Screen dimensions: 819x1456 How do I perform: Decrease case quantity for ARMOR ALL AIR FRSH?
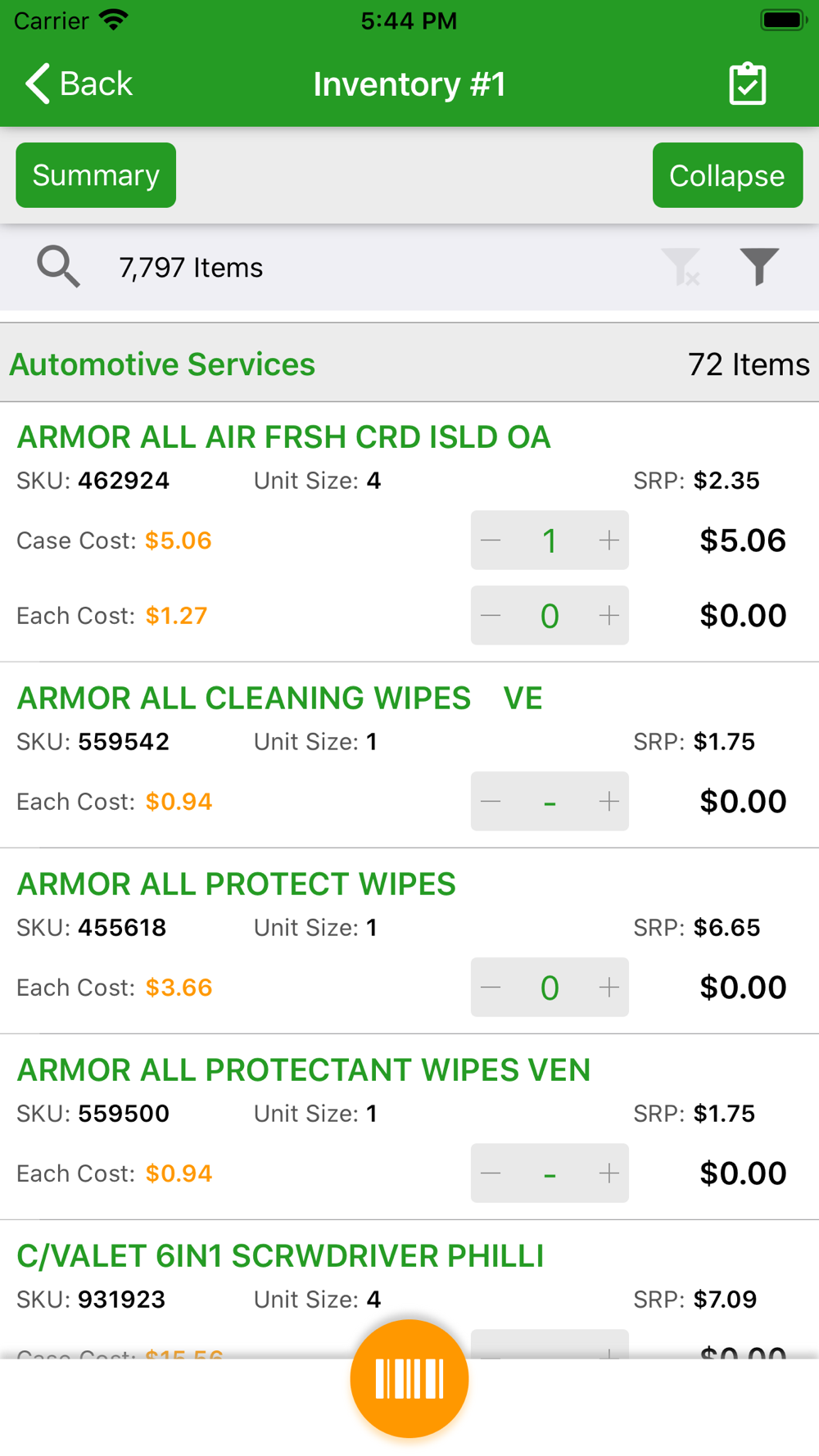point(491,540)
